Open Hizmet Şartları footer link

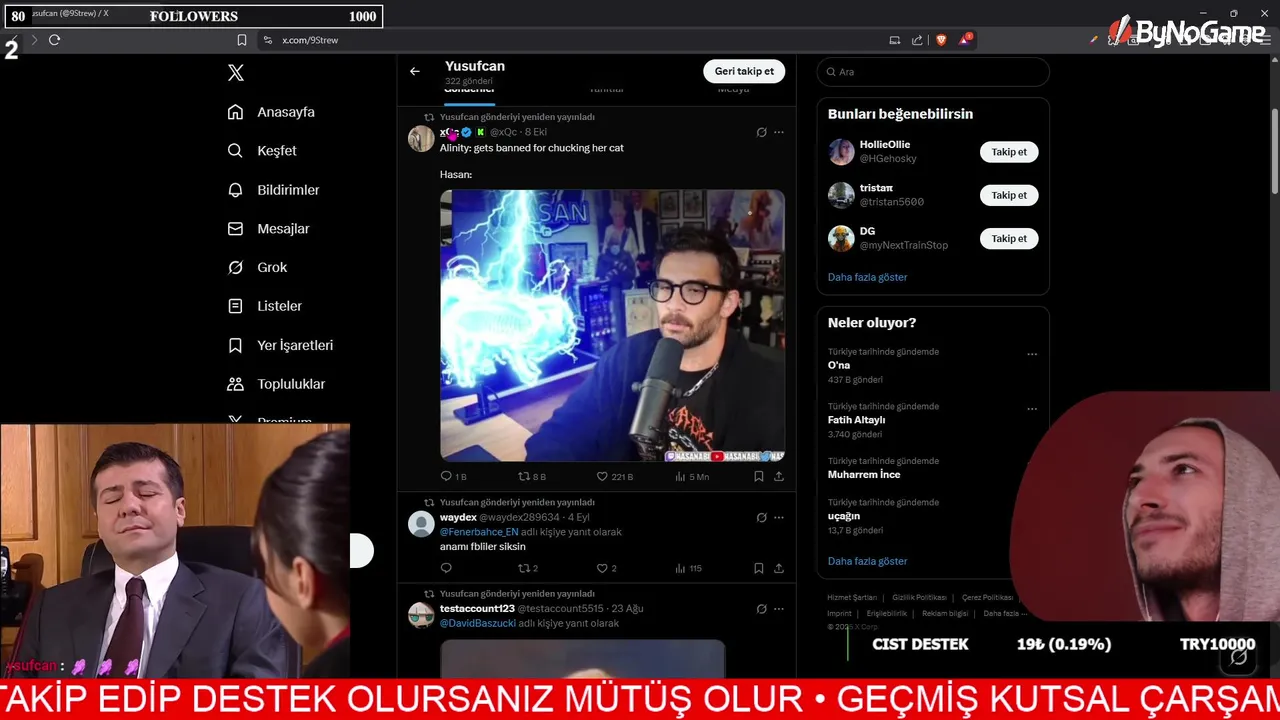pyautogui.click(x=852, y=597)
